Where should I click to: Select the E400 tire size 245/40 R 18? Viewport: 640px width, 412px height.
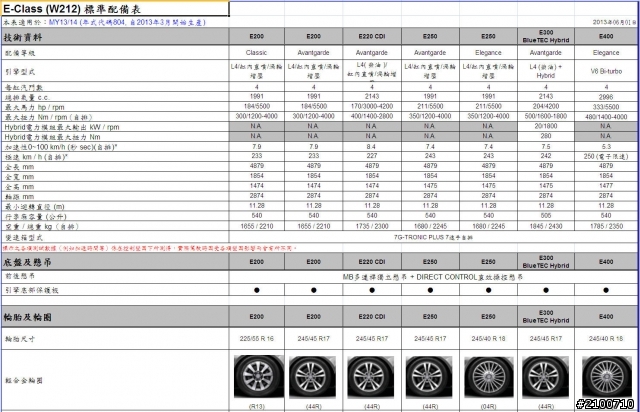pyautogui.click(x=606, y=339)
